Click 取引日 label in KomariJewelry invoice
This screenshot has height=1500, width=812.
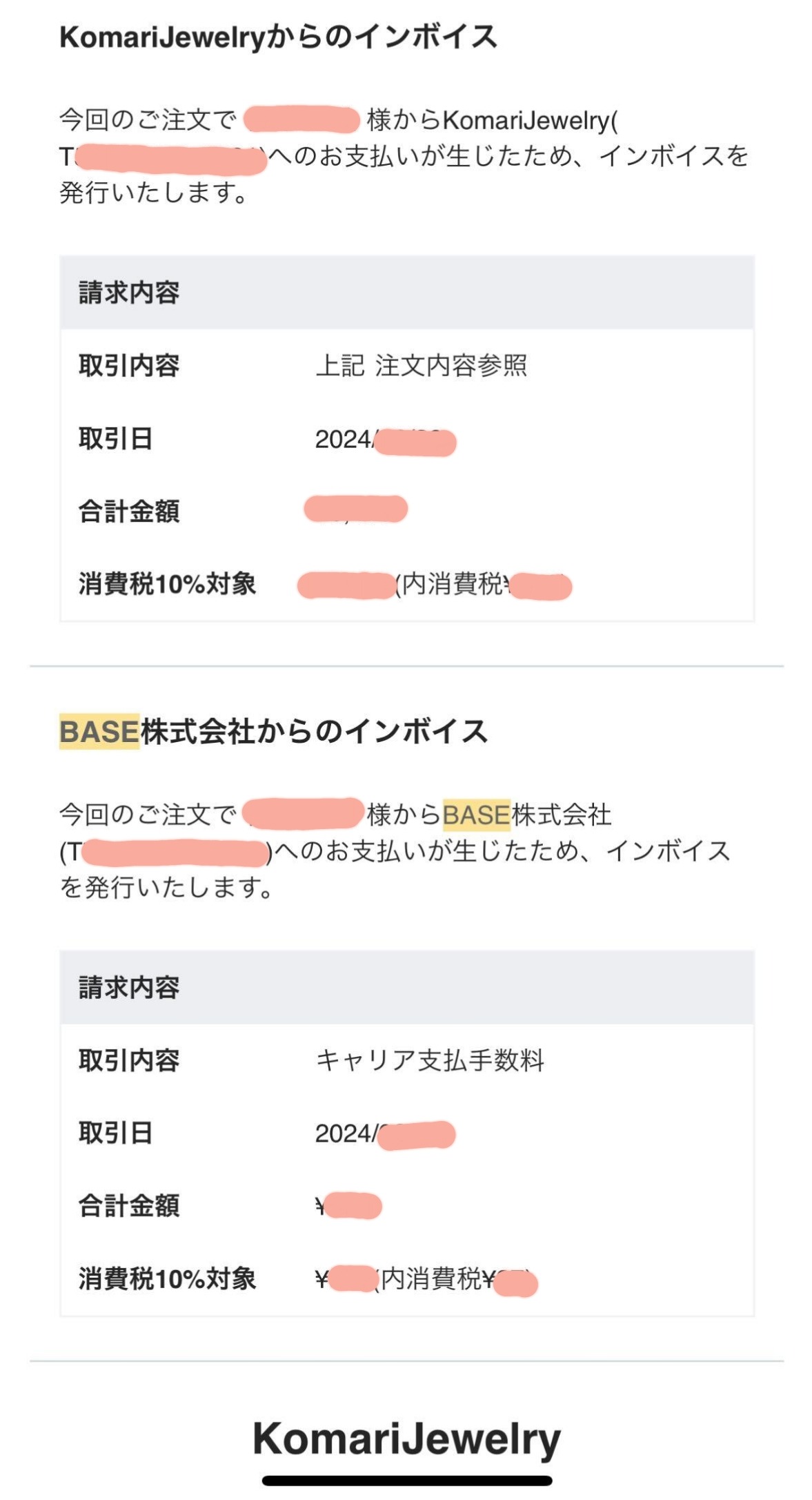point(116,439)
